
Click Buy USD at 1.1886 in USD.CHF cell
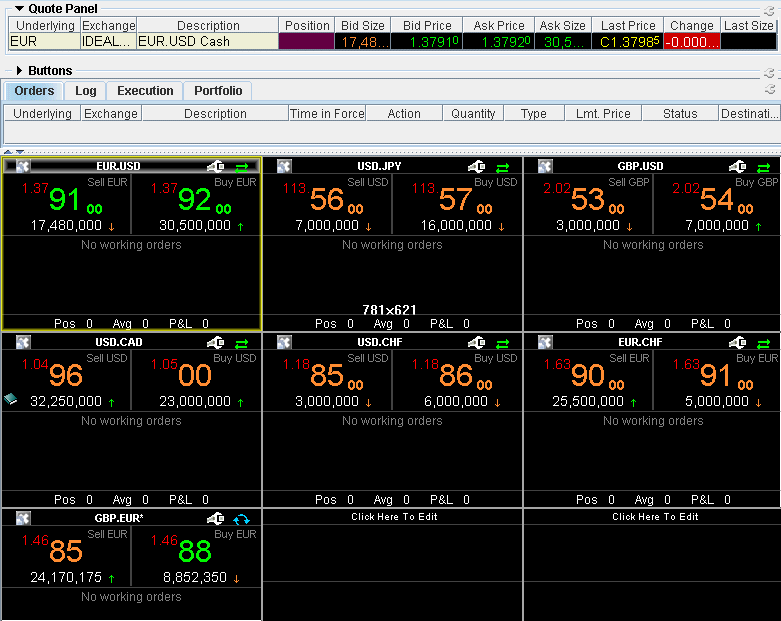point(457,380)
